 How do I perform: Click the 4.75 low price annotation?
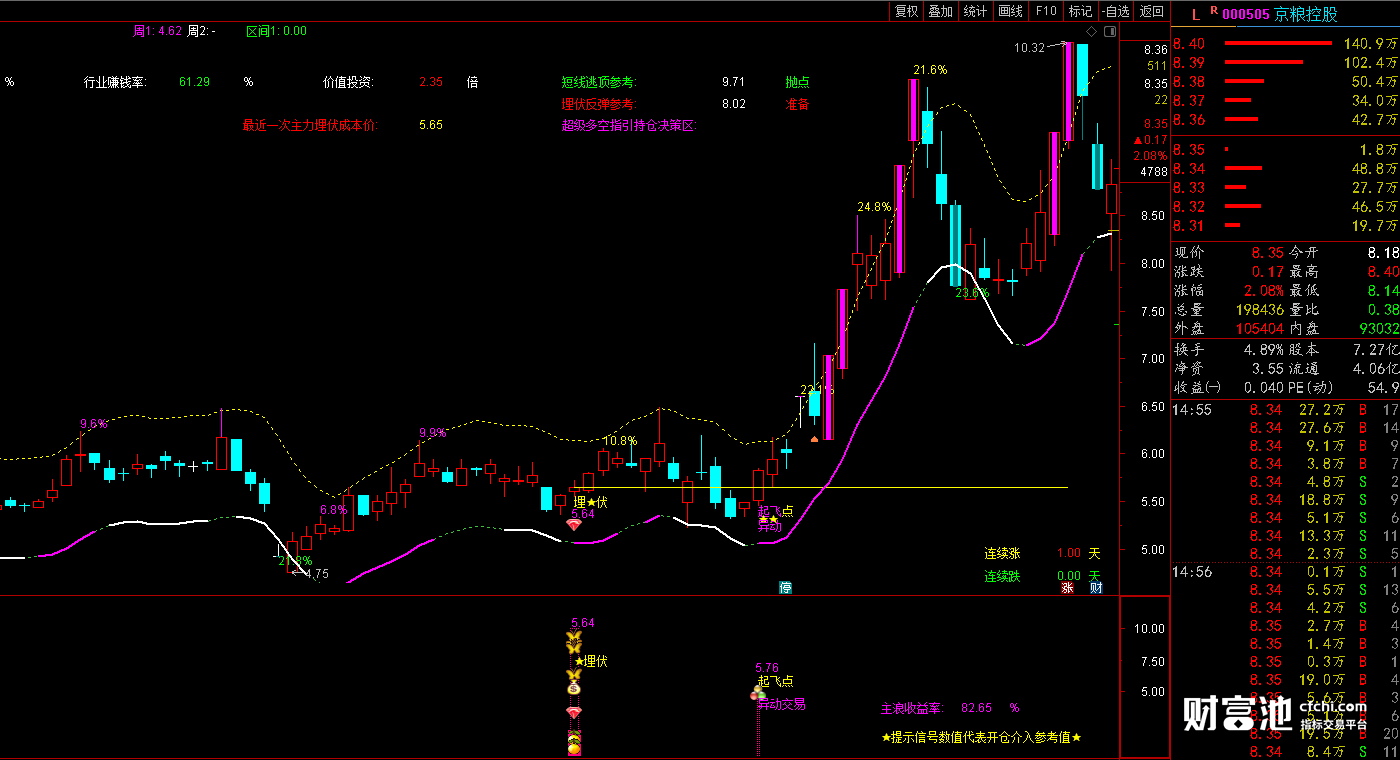pos(316,574)
